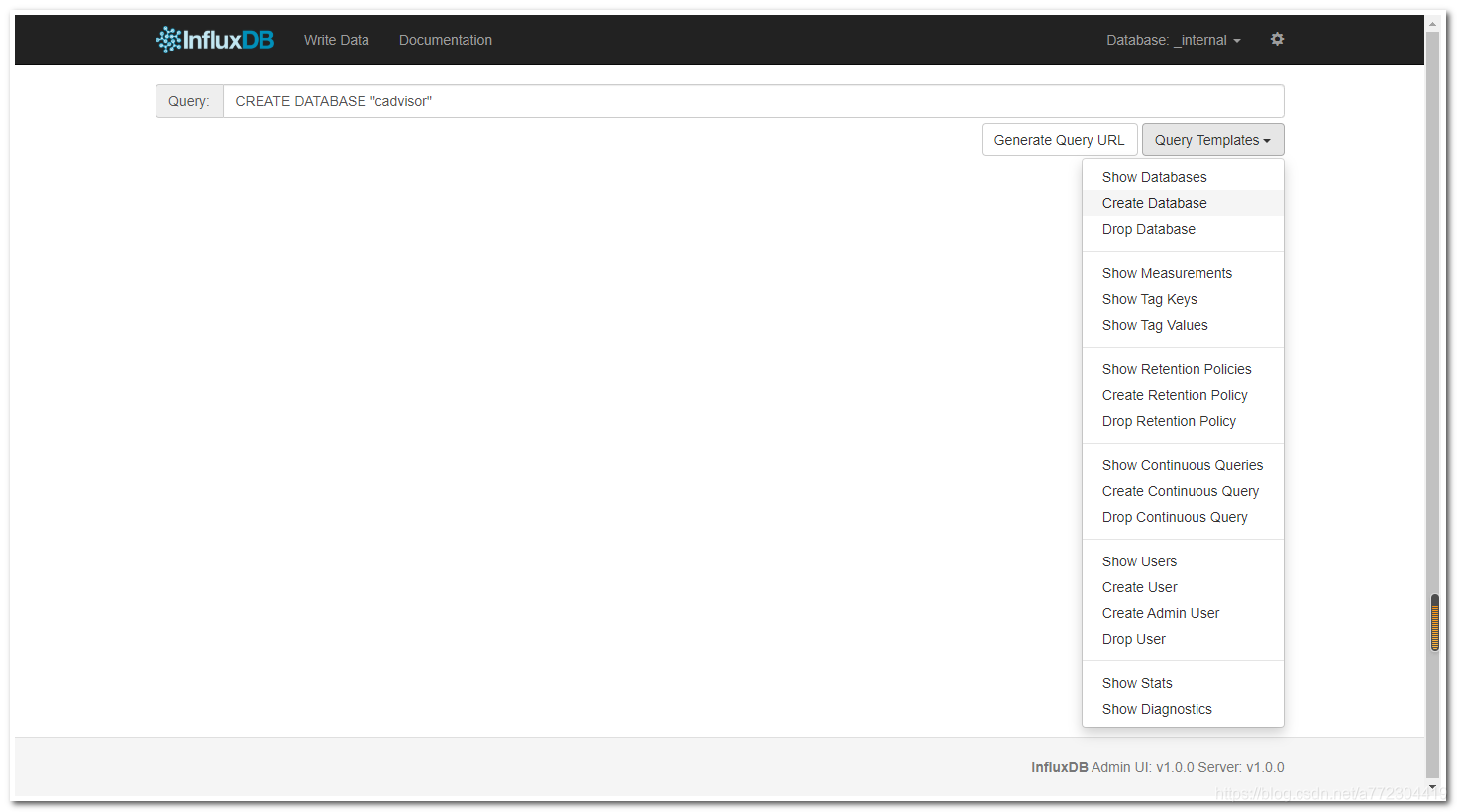1457x812 pixels.
Task: Choose Drop Database template
Action: pos(1183,229)
